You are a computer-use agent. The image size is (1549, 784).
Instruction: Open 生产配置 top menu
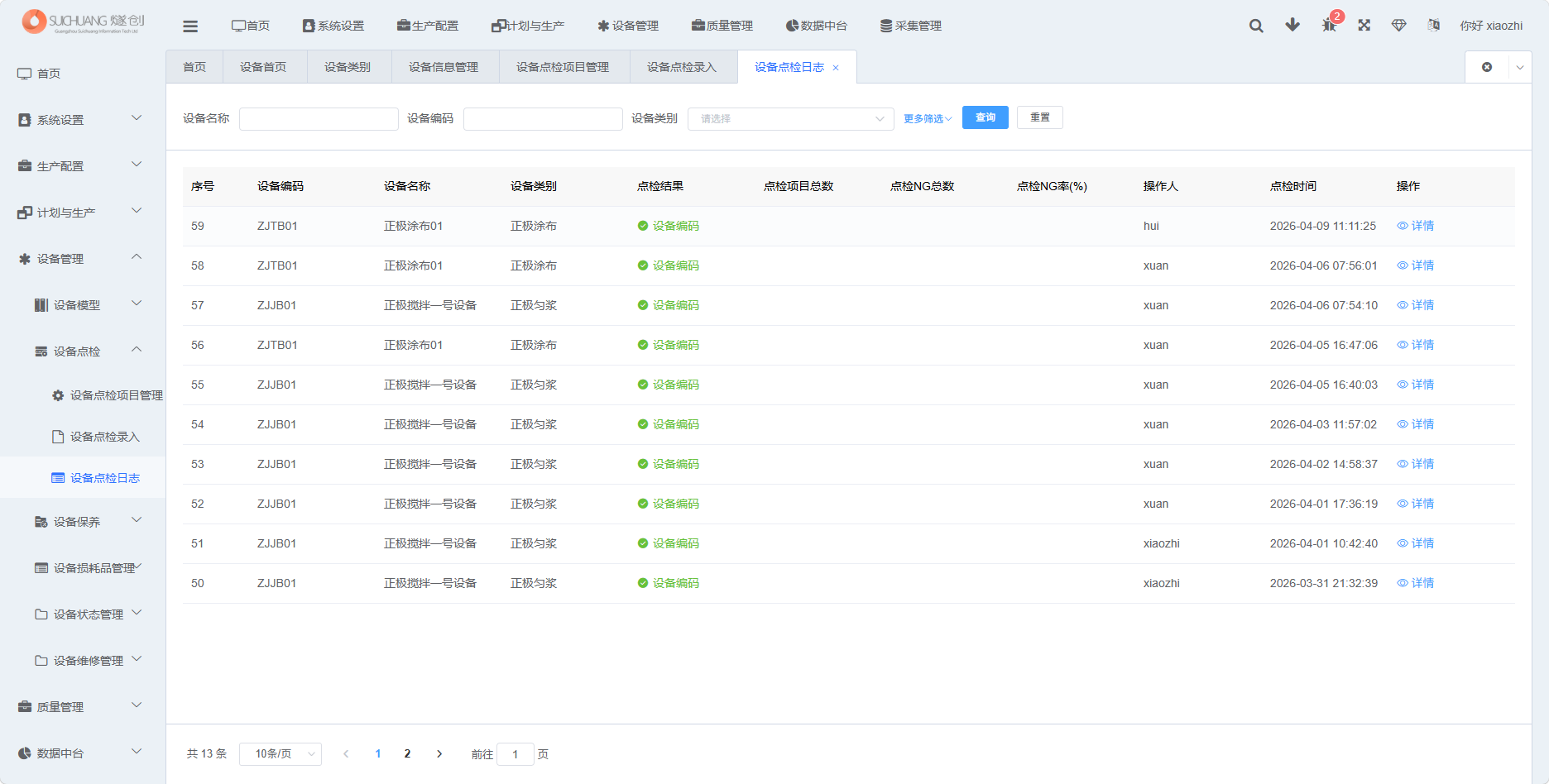(x=428, y=26)
